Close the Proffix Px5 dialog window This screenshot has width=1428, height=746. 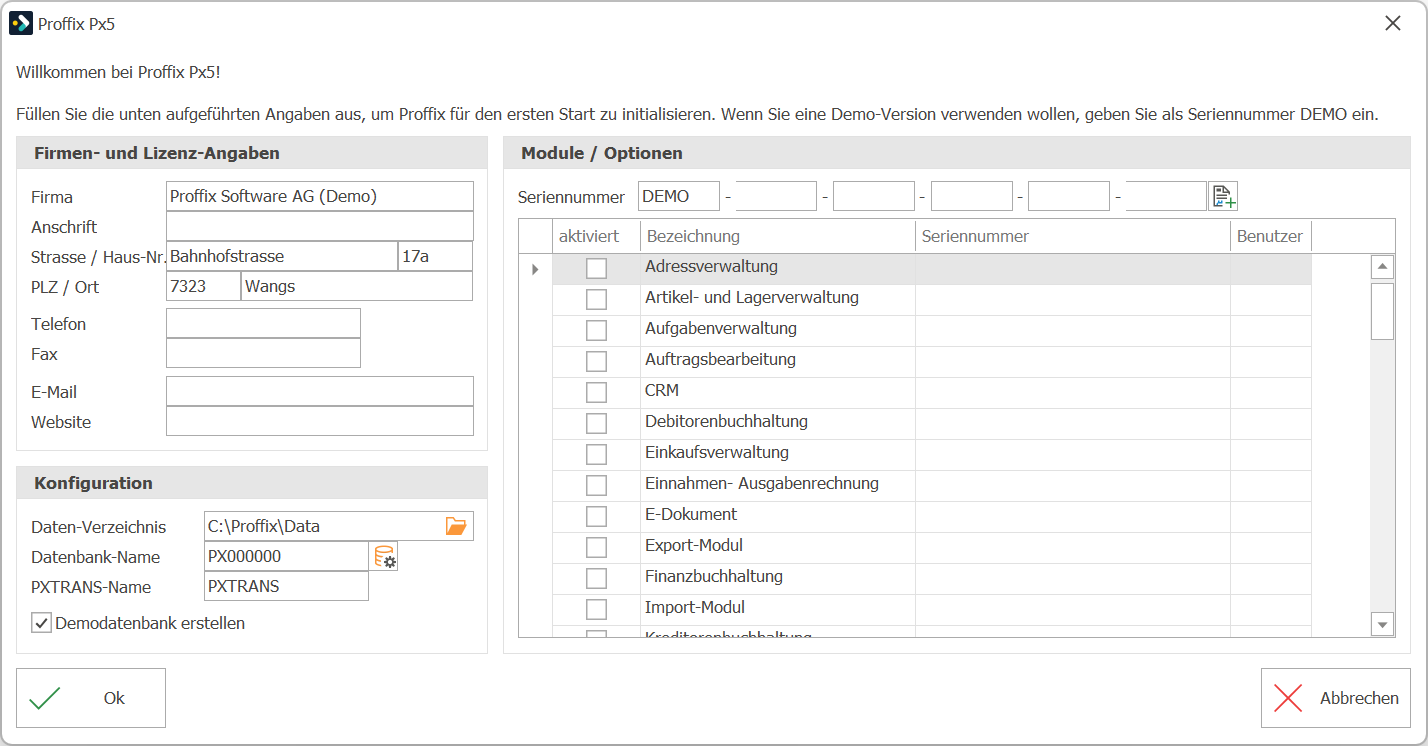coord(1392,23)
